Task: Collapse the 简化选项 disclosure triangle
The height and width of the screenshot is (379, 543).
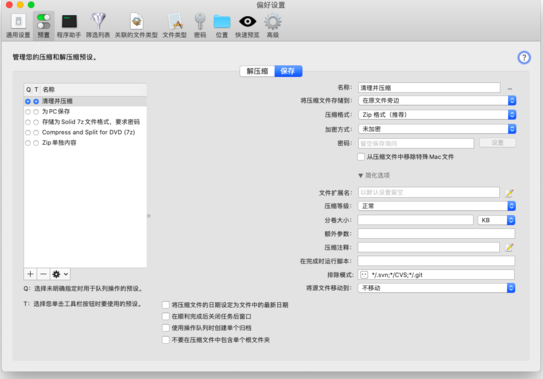Action: tap(360, 176)
